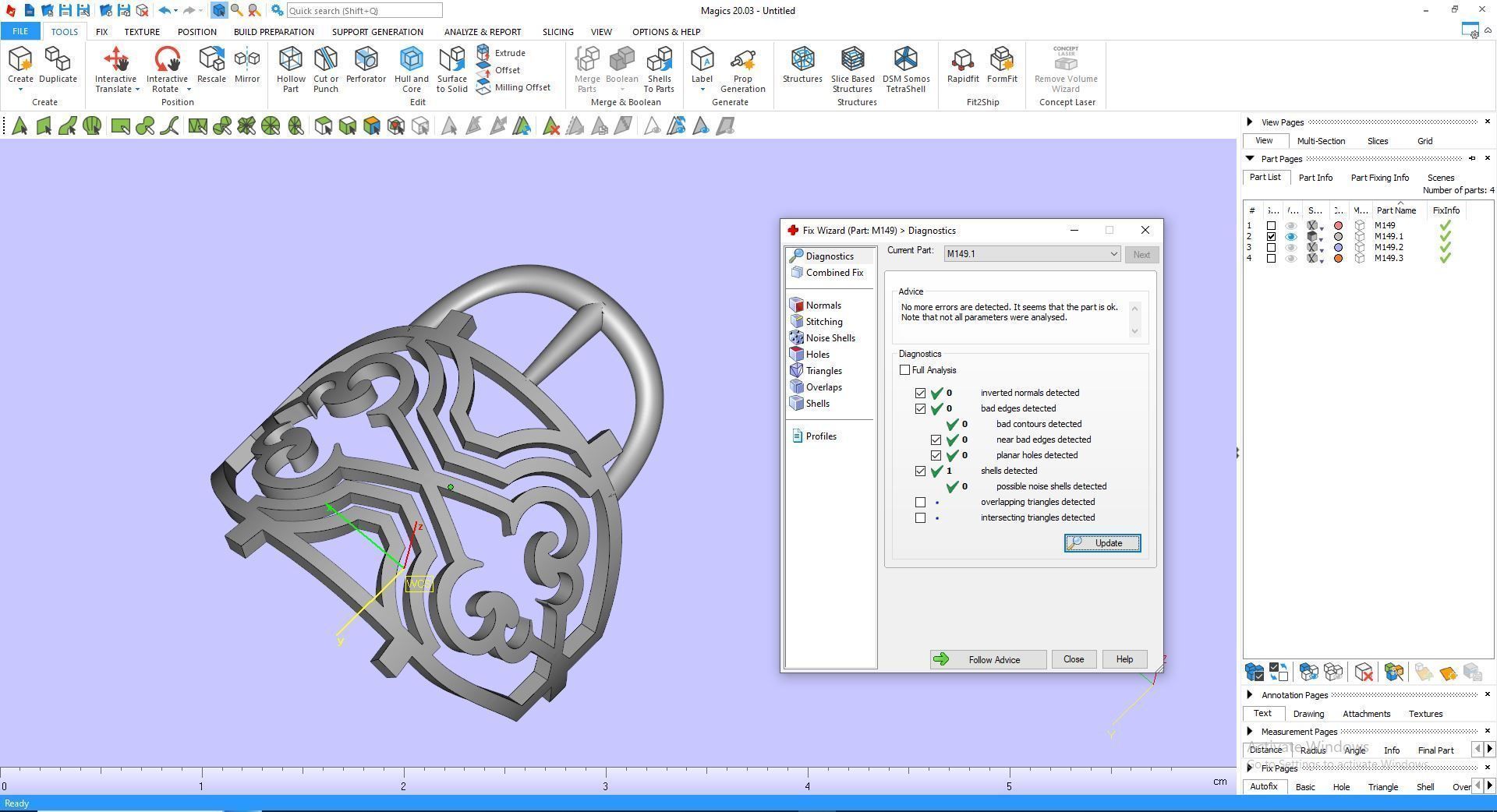
Task: Click the red color swatch for M149
Action: 1339,226
